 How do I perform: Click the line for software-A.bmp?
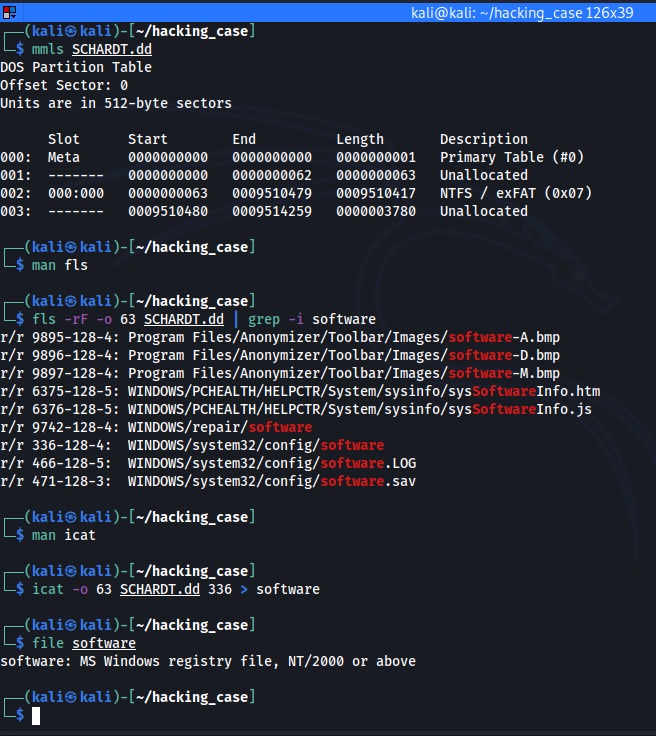pos(280,337)
